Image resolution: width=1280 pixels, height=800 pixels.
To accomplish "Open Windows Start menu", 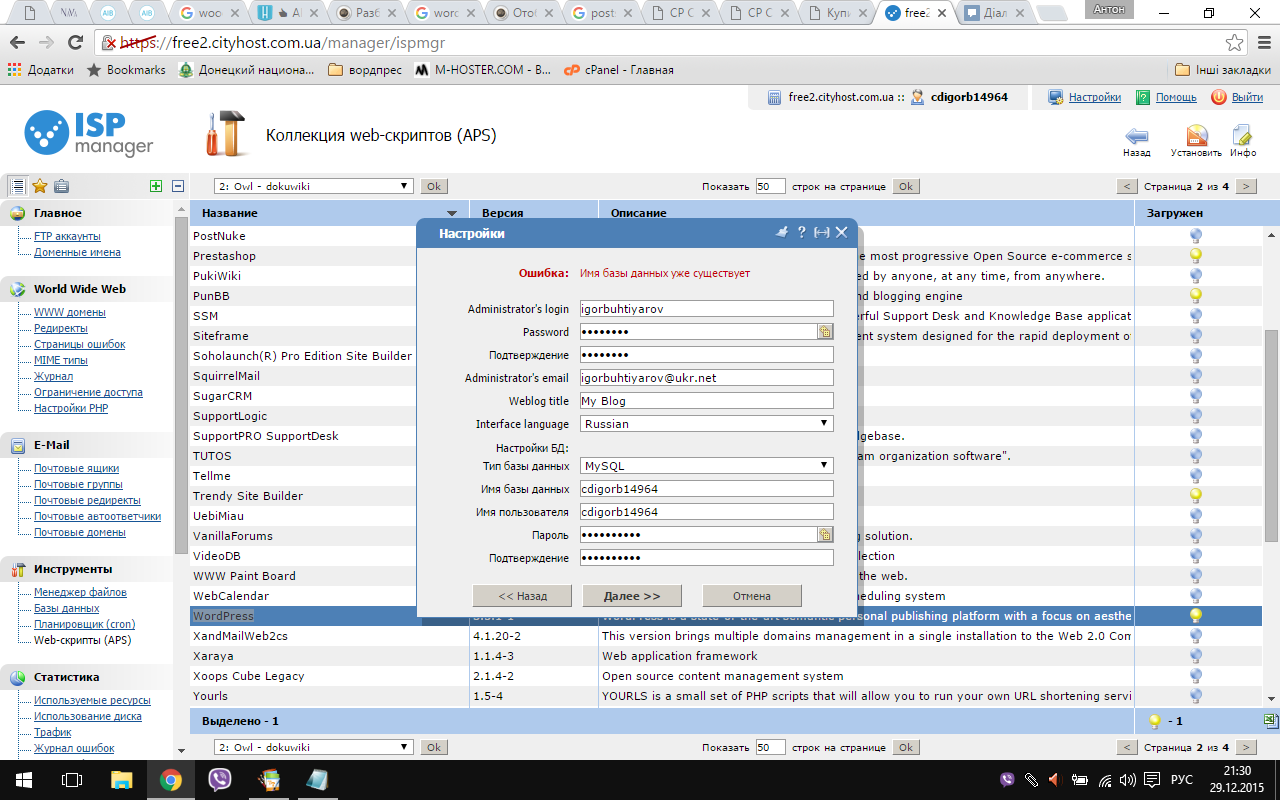I will pyautogui.click(x=23, y=779).
